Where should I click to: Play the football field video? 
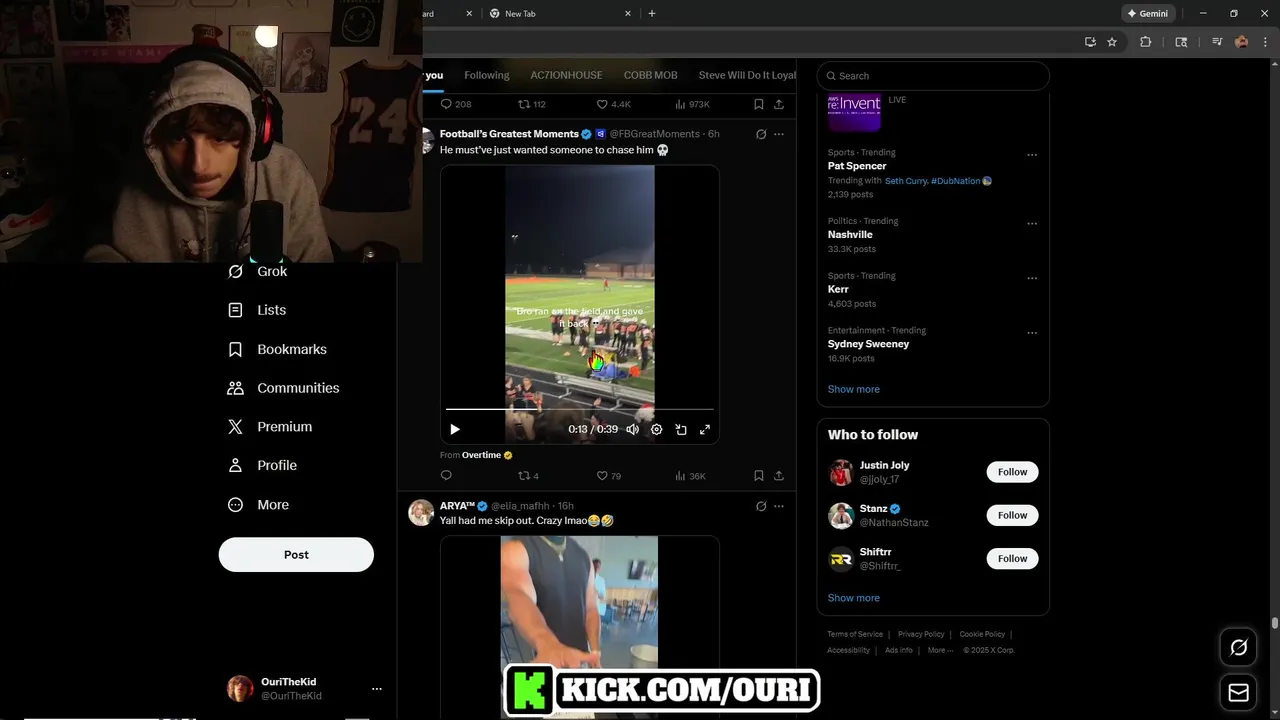[455, 429]
